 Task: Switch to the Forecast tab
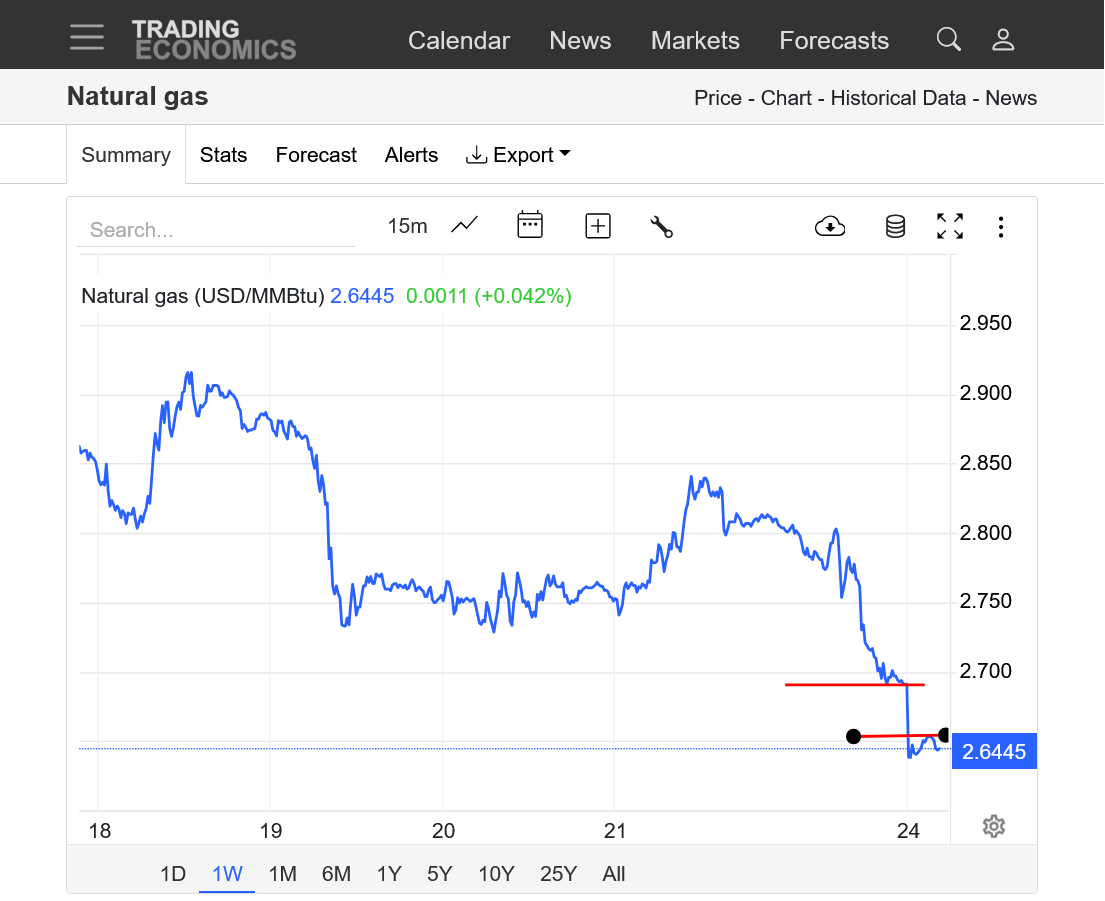316,155
